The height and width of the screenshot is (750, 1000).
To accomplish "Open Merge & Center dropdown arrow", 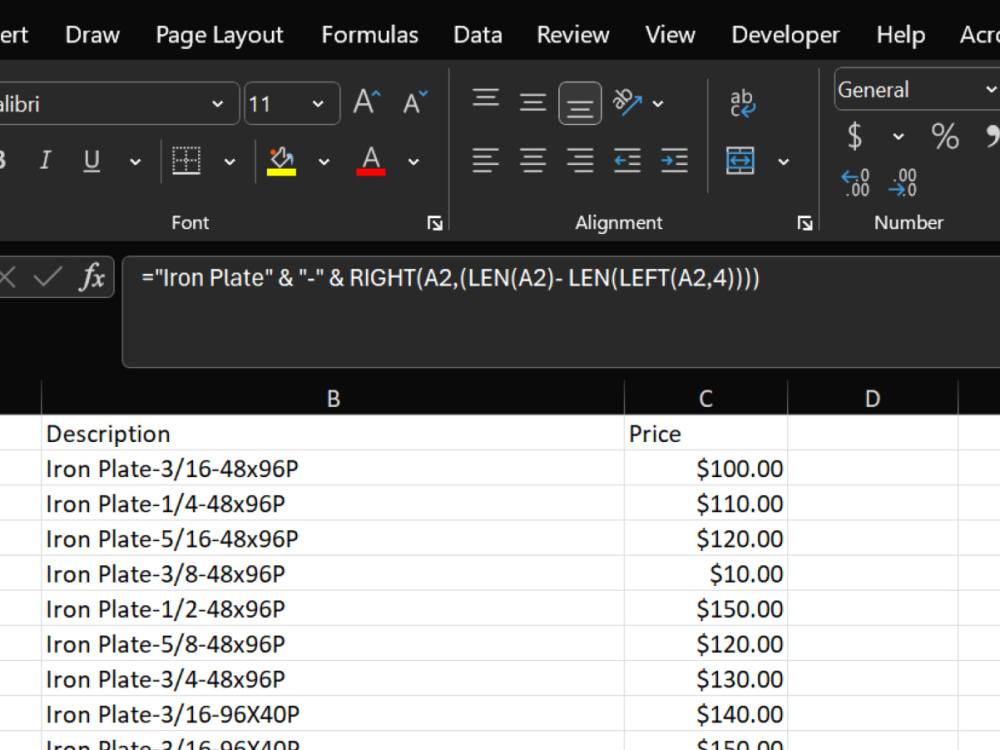I will click(x=783, y=161).
